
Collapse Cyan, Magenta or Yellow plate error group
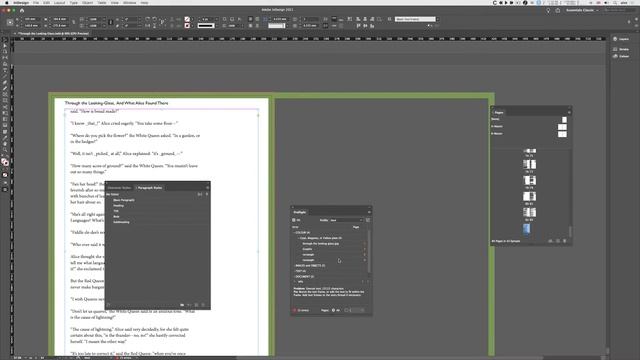pyautogui.click(x=298, y=238)
